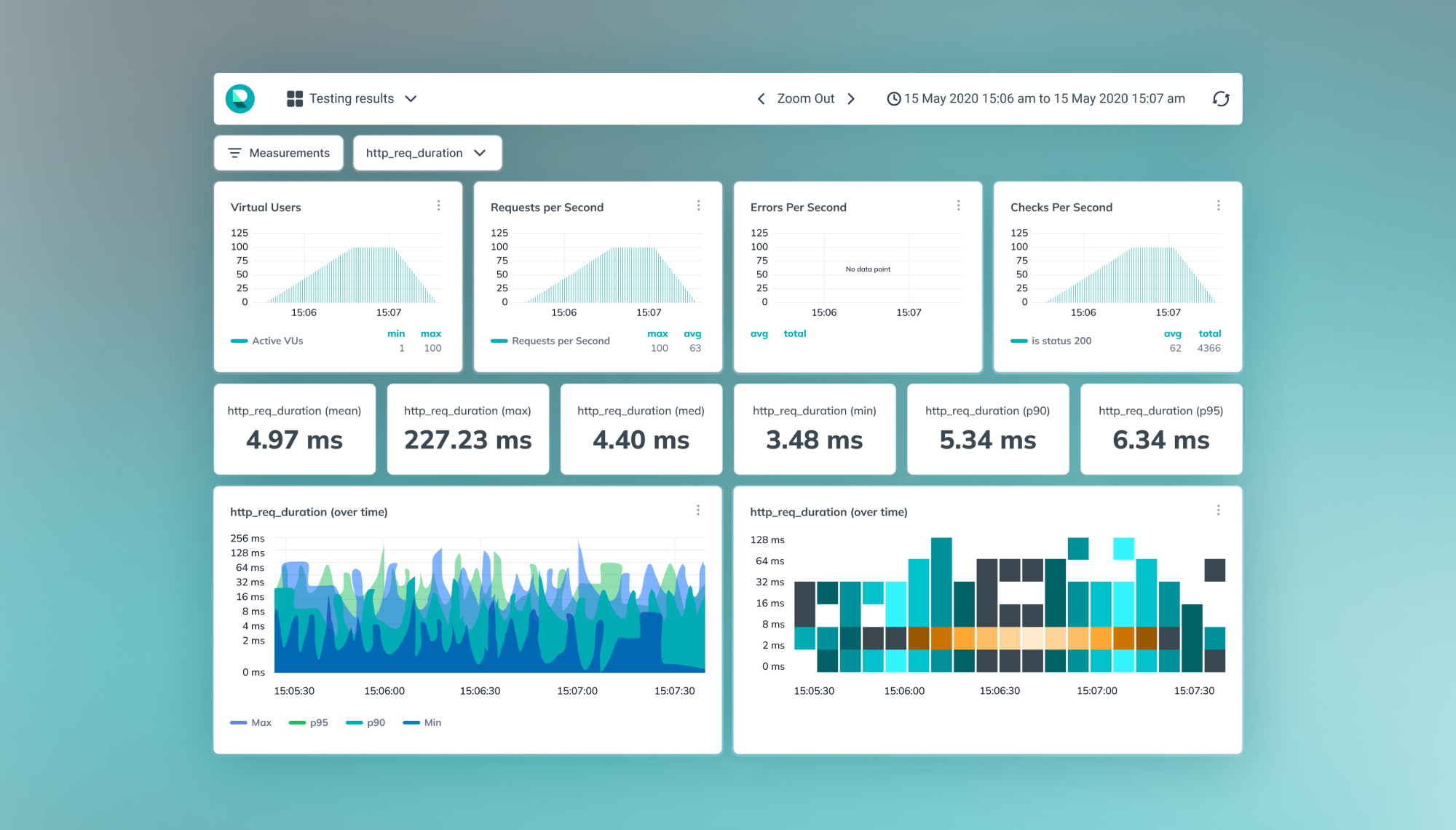Click Zoom Out time control
Image resolution: width=1456 pixels, height=830 pixels.
click(805, 99)
